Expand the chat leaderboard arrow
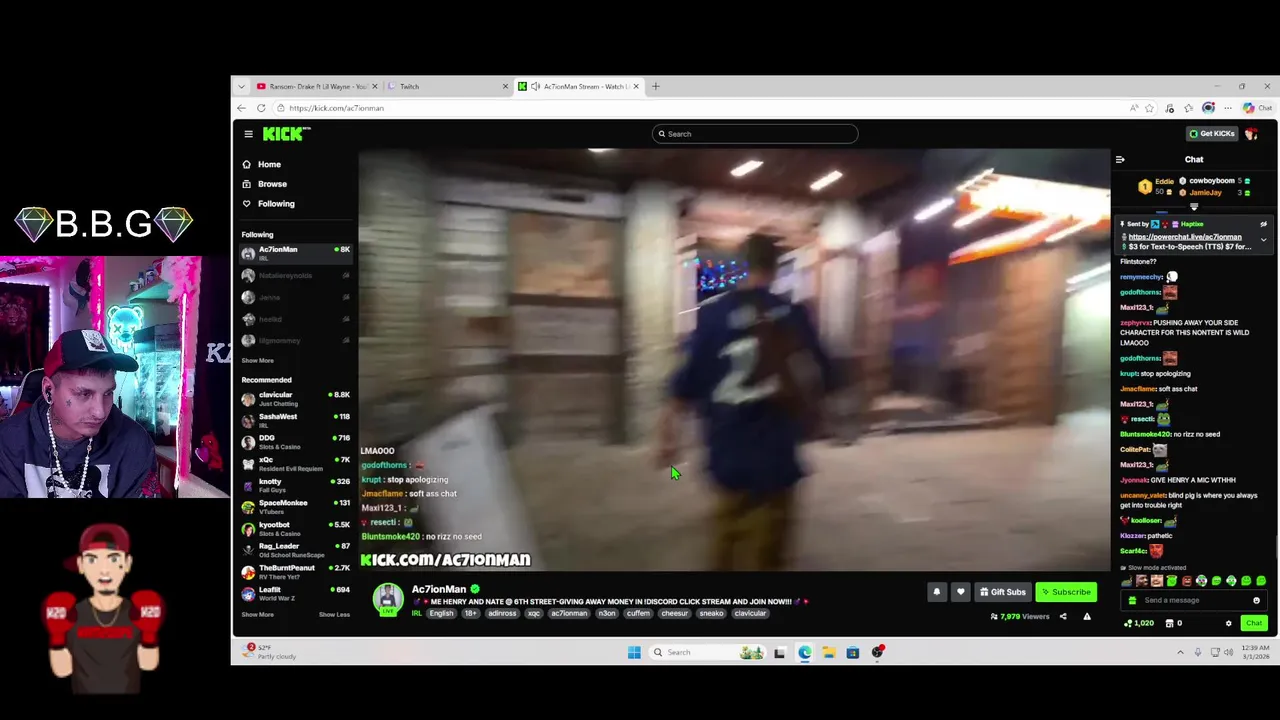 tap(1194, 207)
